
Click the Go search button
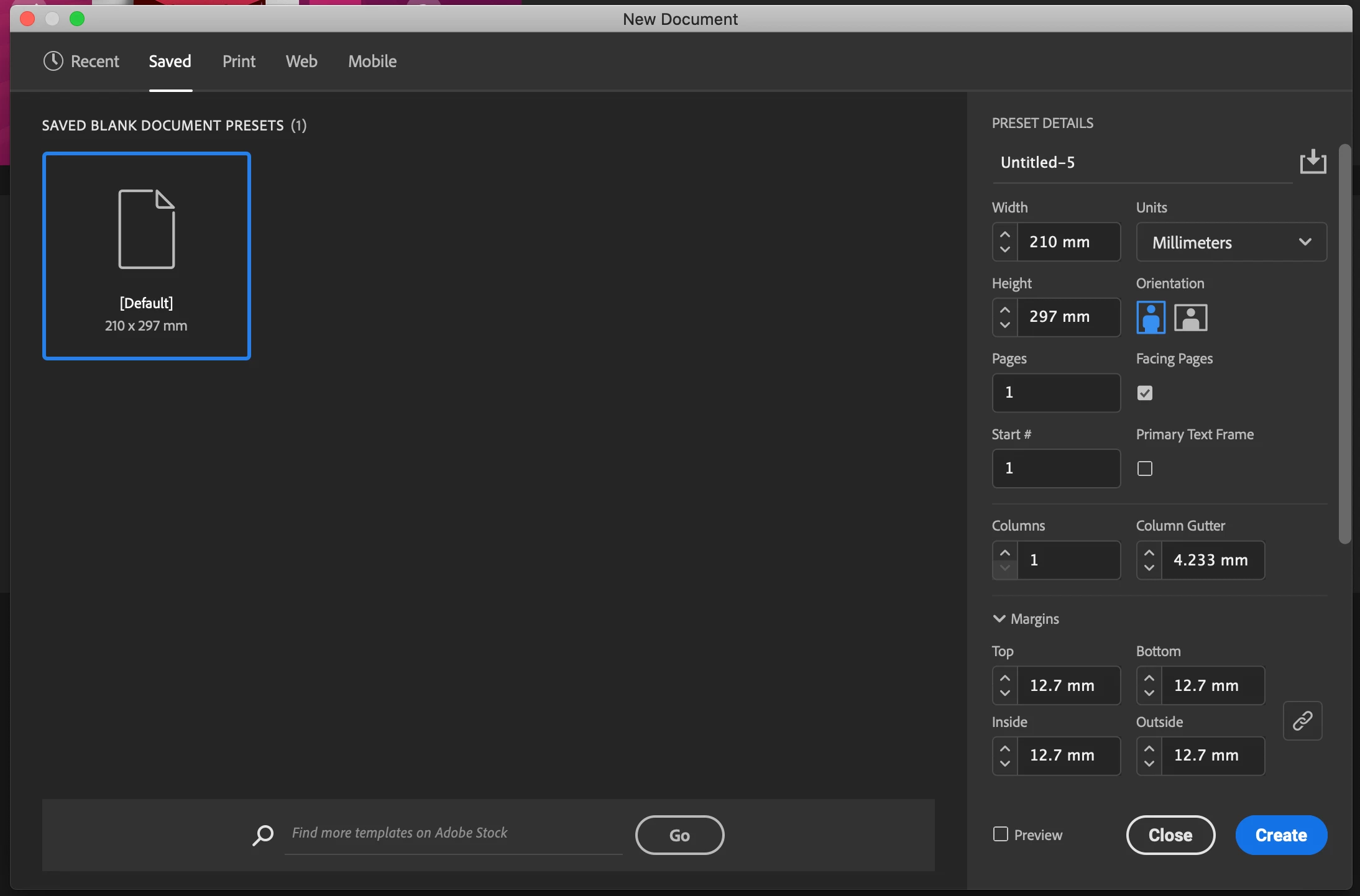click(x=679, y=835)
